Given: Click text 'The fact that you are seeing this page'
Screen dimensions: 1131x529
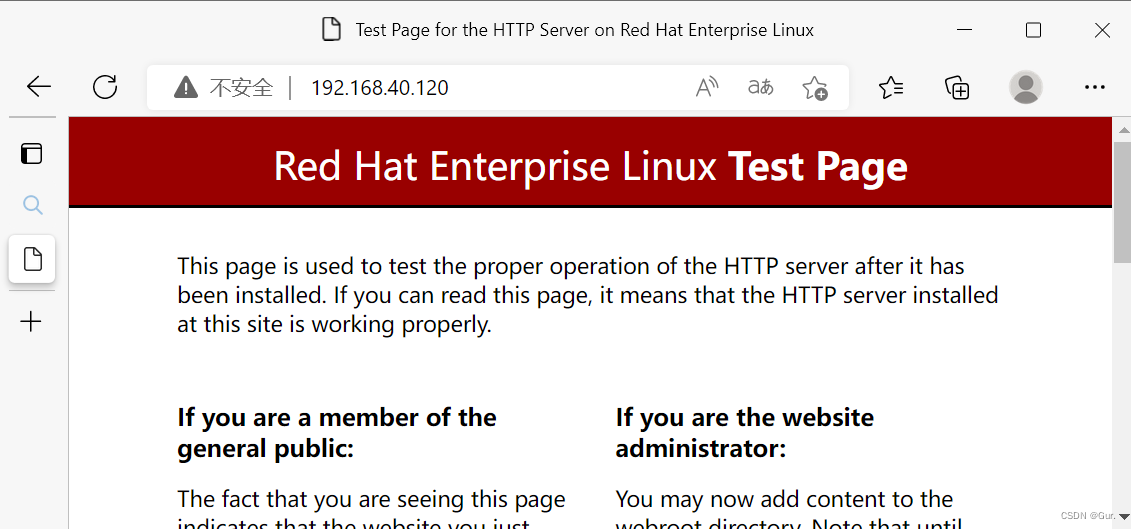Looking at the screenshot, I should pos(371,499).
